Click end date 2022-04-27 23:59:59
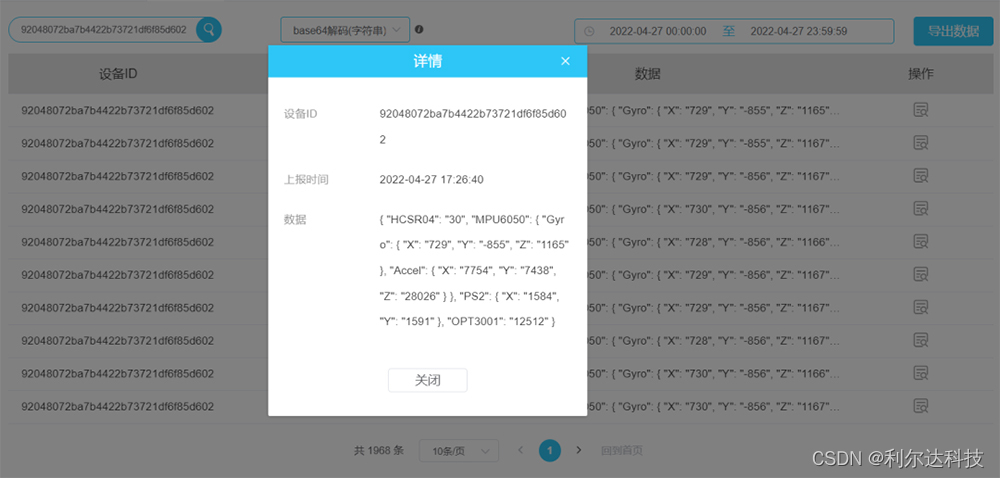 [798, 31]
